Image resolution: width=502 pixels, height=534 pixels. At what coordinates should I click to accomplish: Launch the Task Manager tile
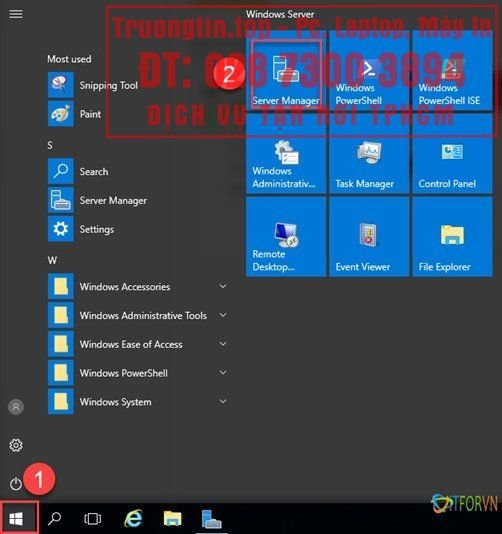pos(369,154)
